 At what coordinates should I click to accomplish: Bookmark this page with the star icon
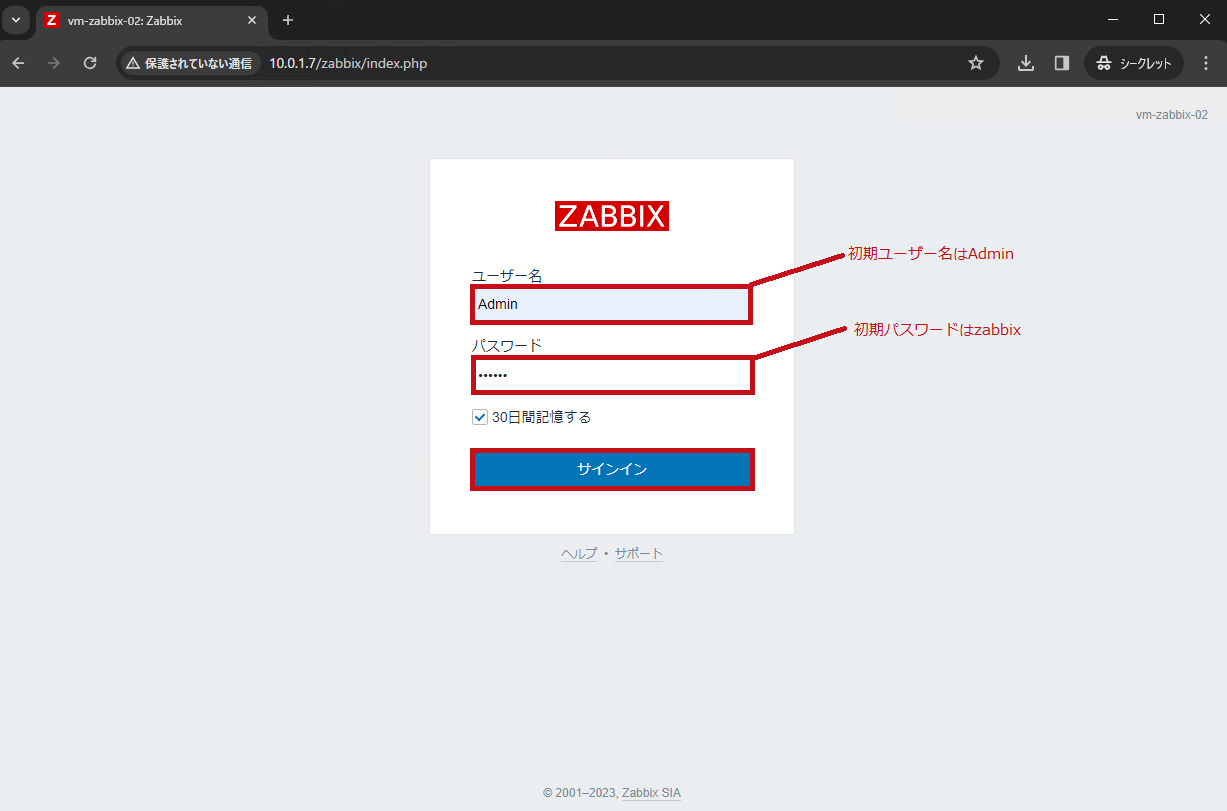tap(976, 63)
